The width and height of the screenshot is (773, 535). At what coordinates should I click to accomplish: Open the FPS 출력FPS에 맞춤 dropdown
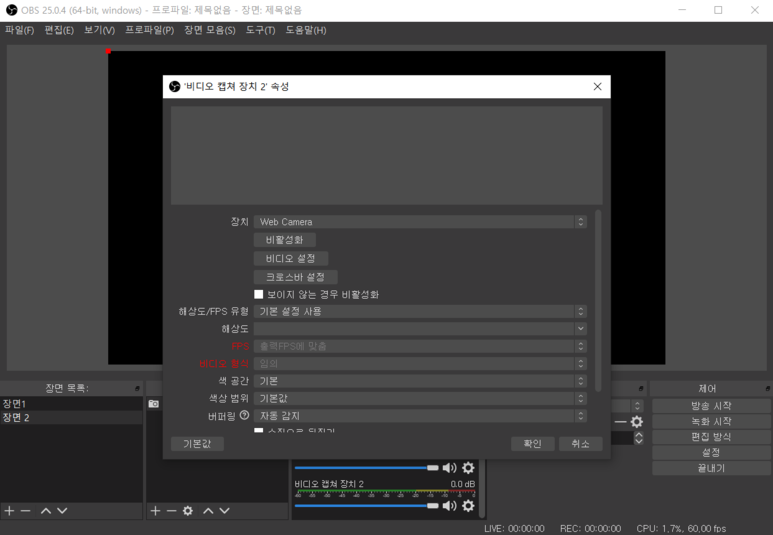click(x=420, y=346)
